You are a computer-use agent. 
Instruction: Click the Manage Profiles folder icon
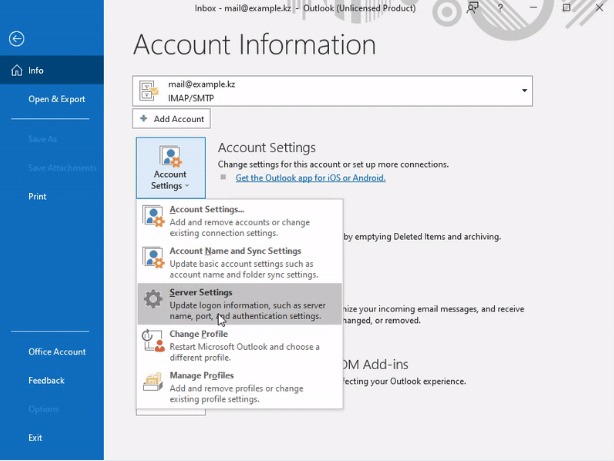pos(153,382)
